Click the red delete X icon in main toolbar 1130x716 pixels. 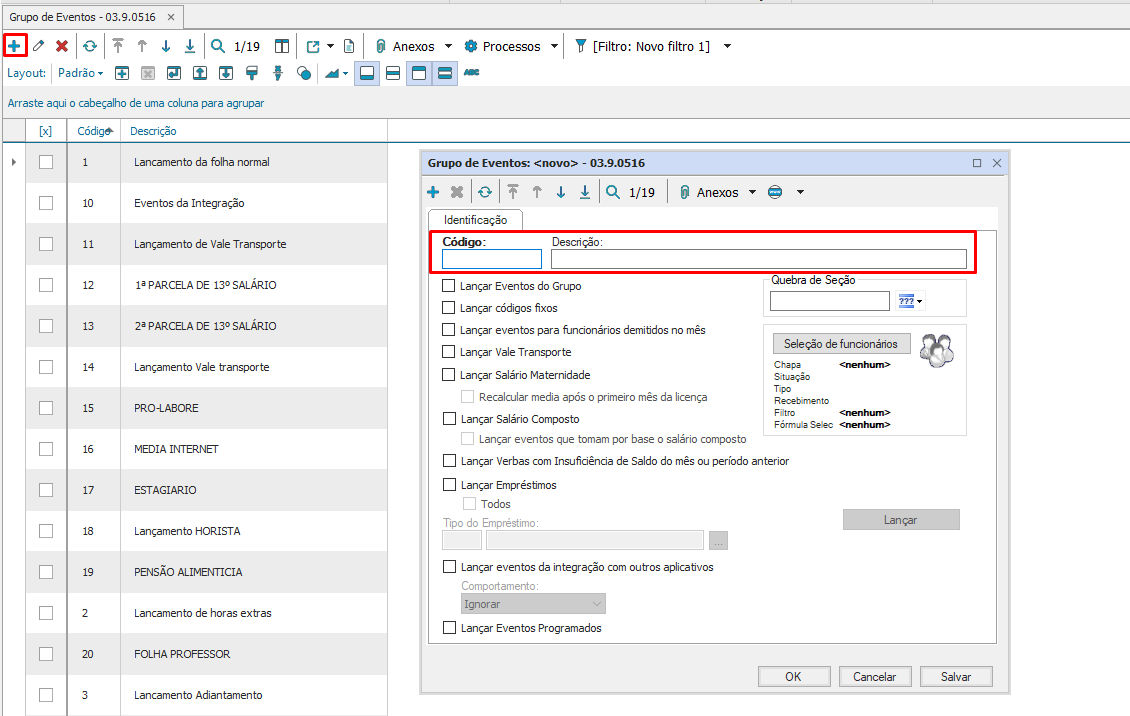(62, 46)
